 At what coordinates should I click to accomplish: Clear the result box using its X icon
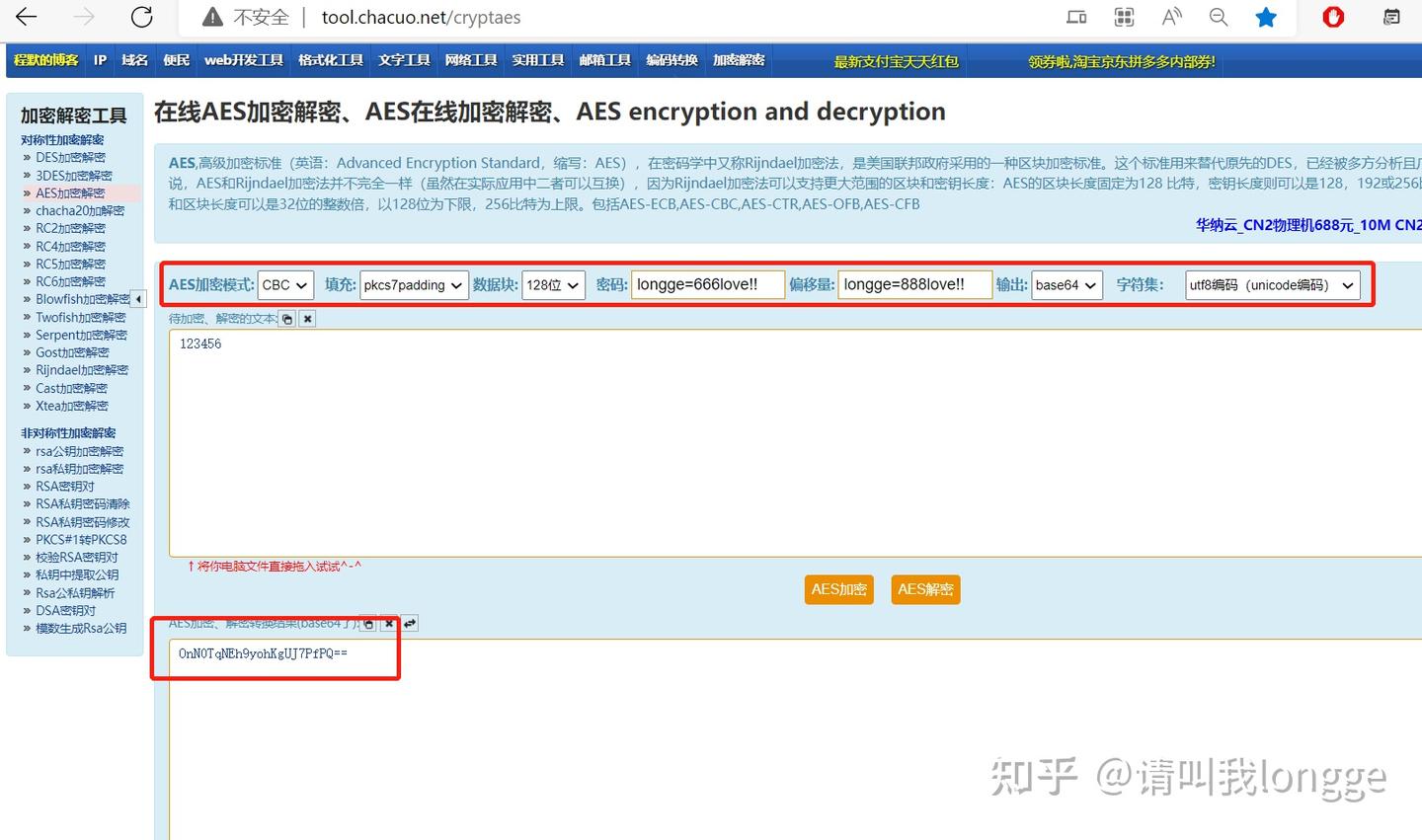click(x=389, y=624)
